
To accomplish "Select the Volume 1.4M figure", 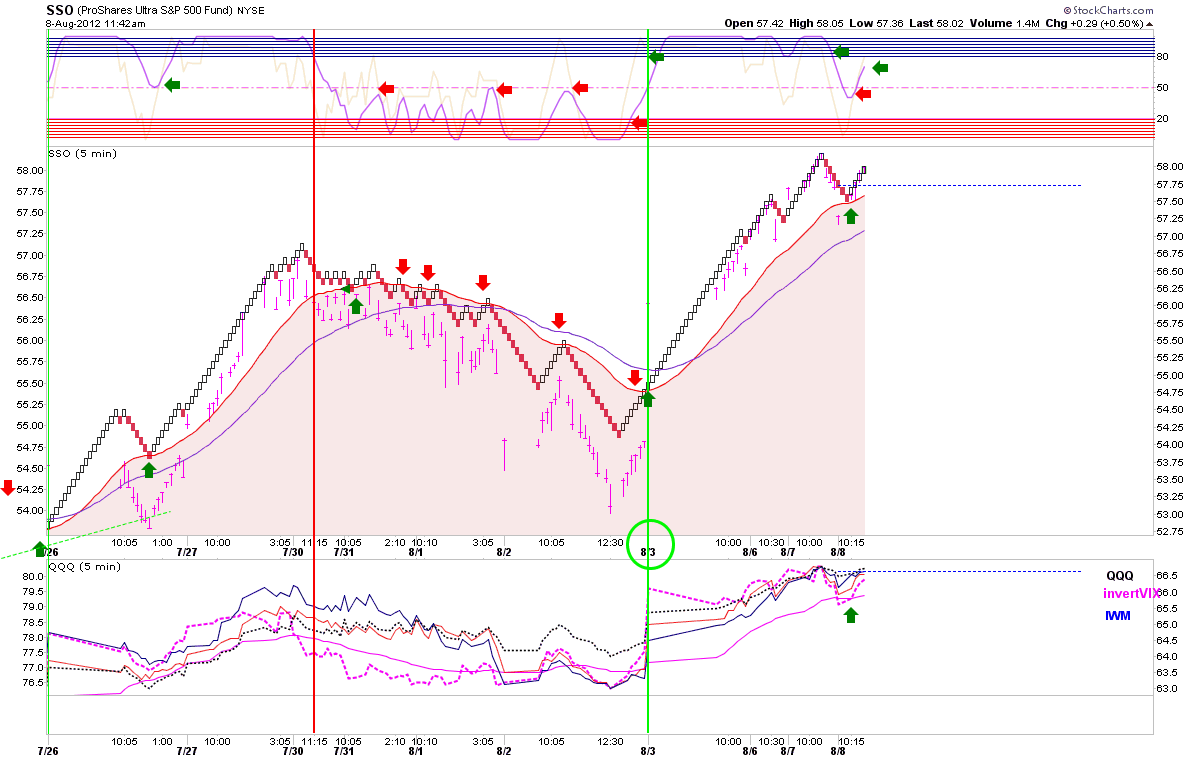I will [1007, 23].
